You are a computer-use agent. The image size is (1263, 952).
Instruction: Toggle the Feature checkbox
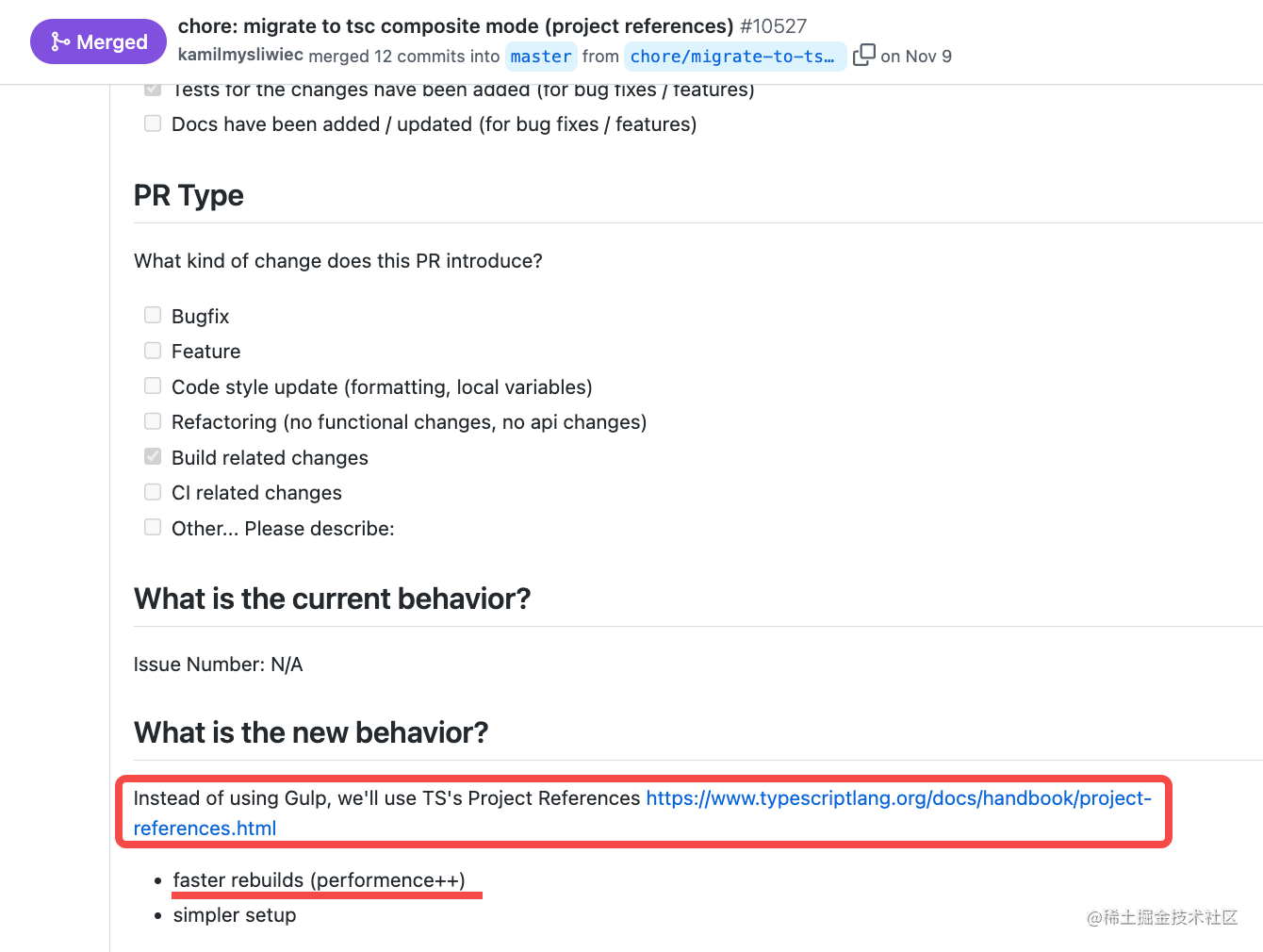[153, 351]
